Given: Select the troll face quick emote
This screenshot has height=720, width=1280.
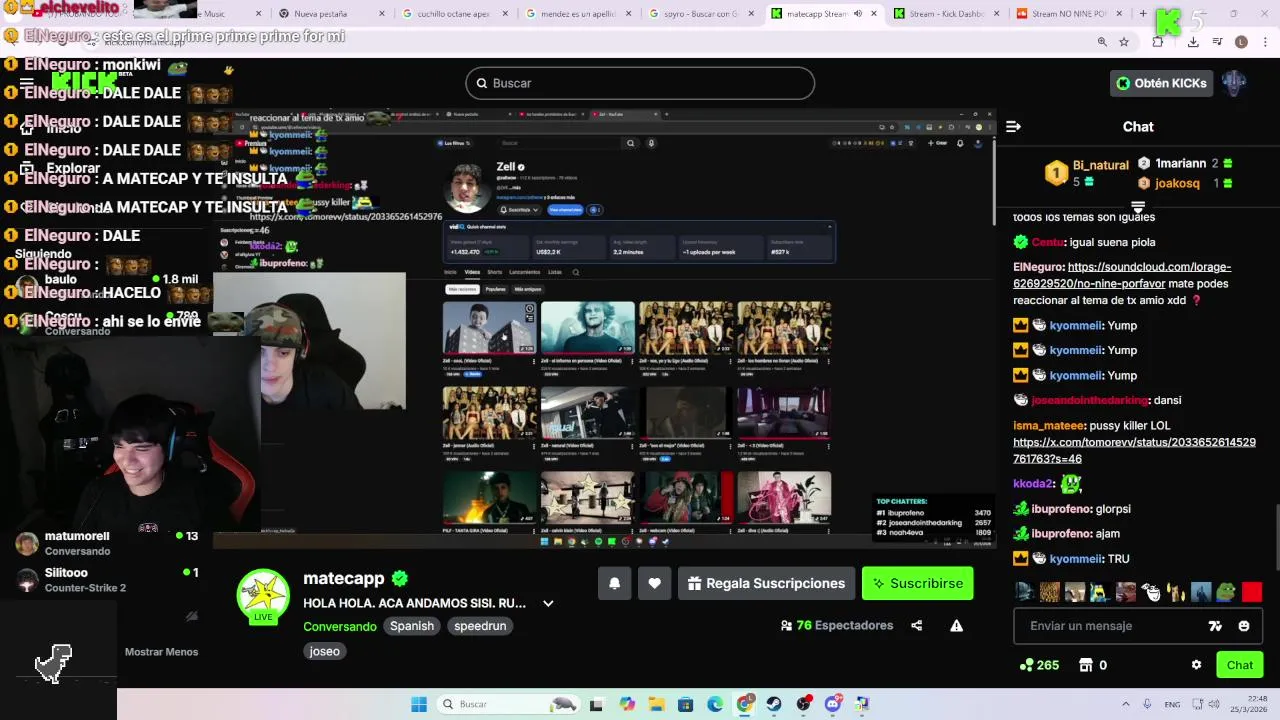Looking at the screenshot, I should (1151, 592).
